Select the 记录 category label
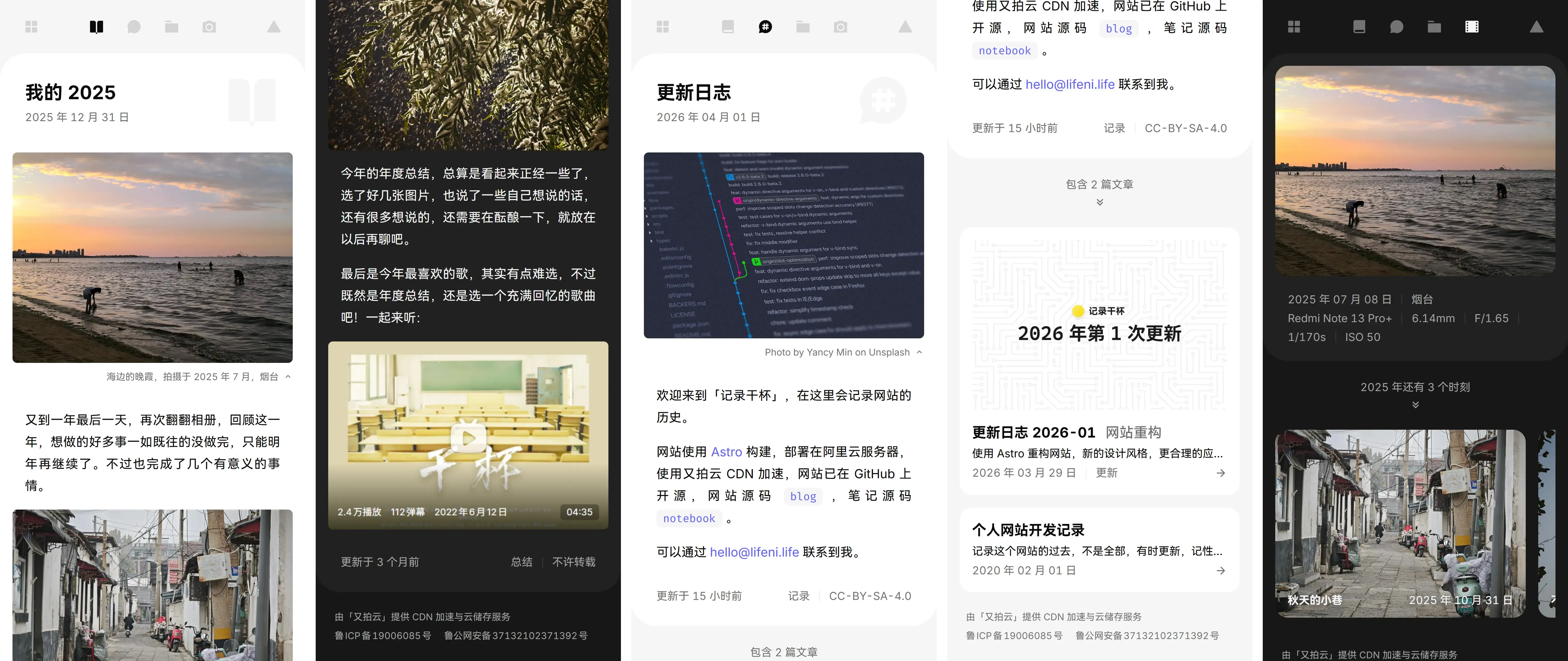The width and height of the screenshot is (1568, 661). click(x=799, y=596)
